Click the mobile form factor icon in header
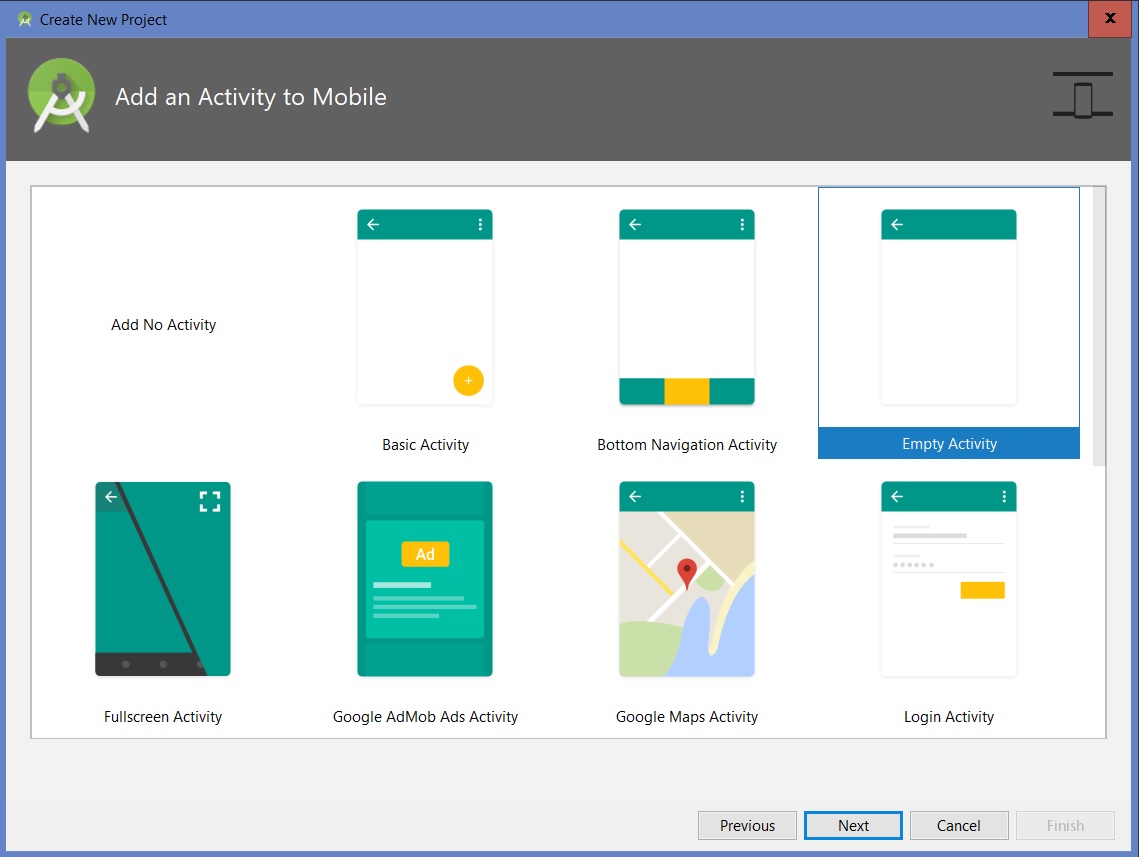Image resolution: width=1139 pixels, height=857 pixels. 1082,96
